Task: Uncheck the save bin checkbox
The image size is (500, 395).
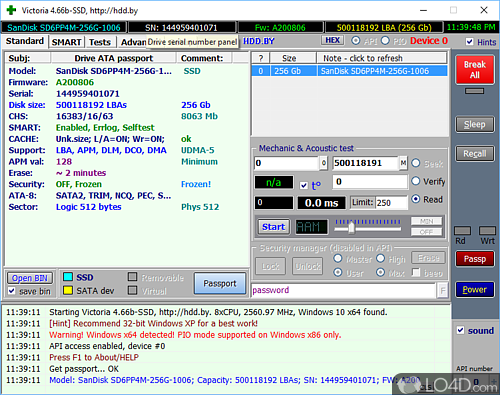Action: 12,291
